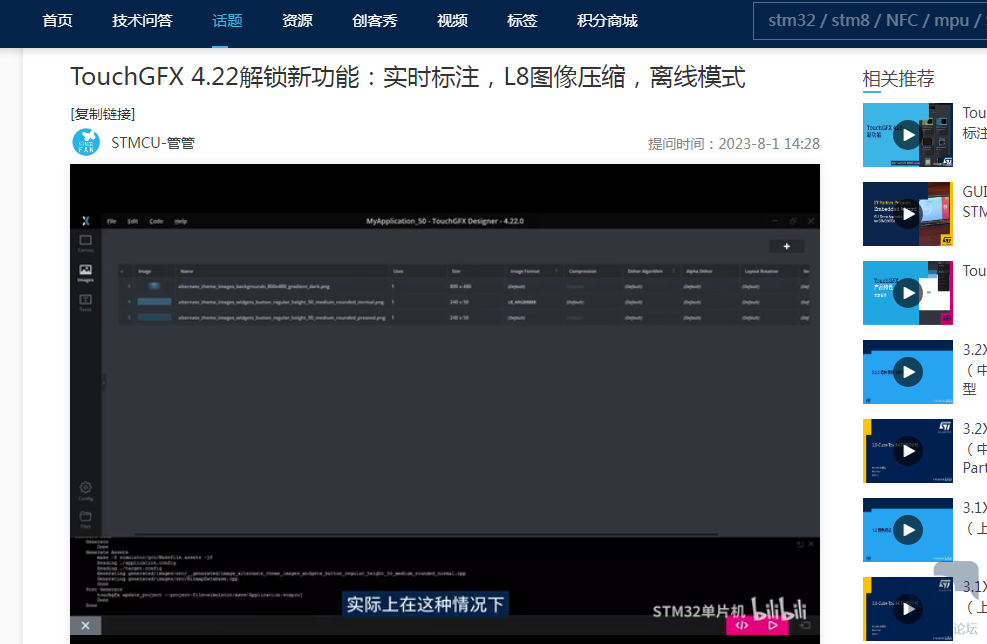Click the rounded_pressed.png image row in video
987x644 pixels.
[x=465, y=318]
